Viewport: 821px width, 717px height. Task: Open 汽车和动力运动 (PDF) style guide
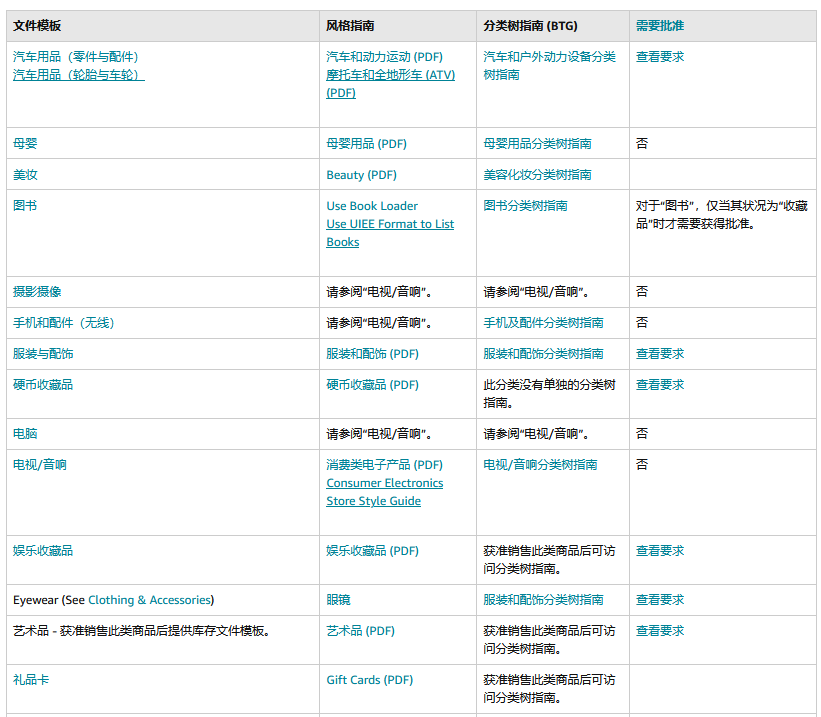tap(384, 57)
